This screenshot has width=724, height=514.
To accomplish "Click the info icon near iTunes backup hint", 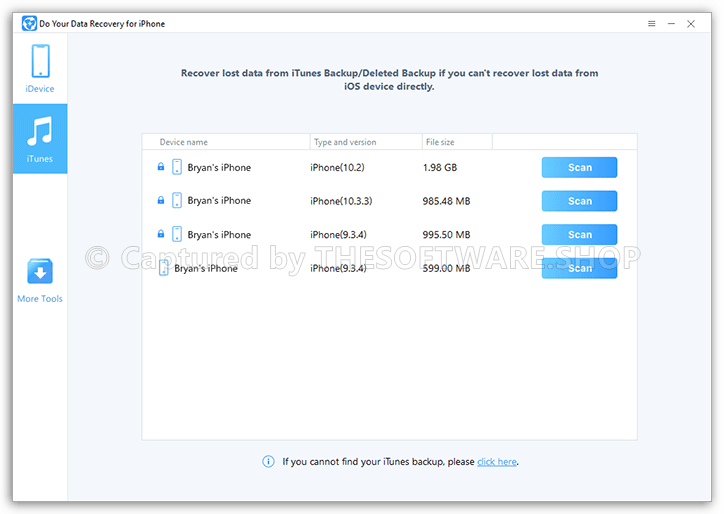I will [268, 461].
